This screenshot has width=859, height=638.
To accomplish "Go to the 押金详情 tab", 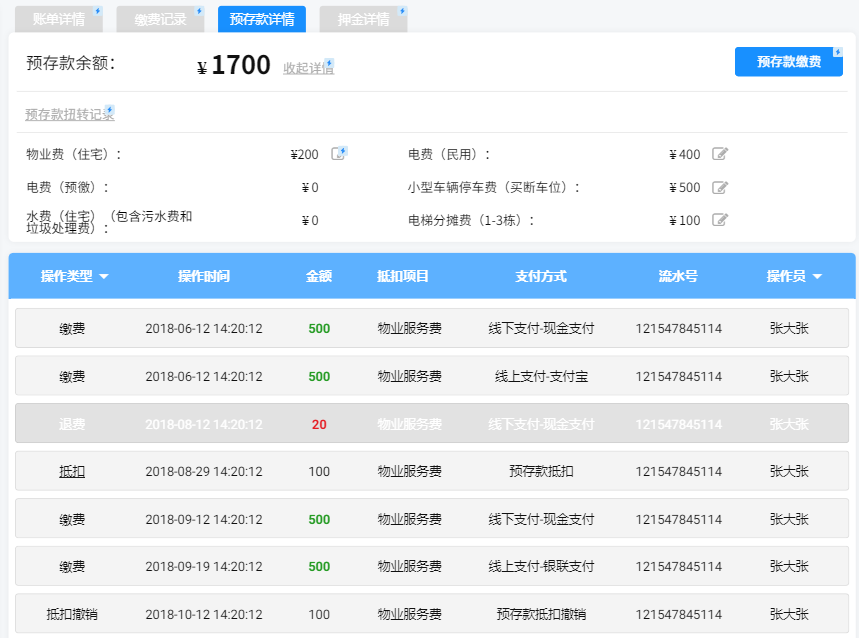I will [362, 19].
